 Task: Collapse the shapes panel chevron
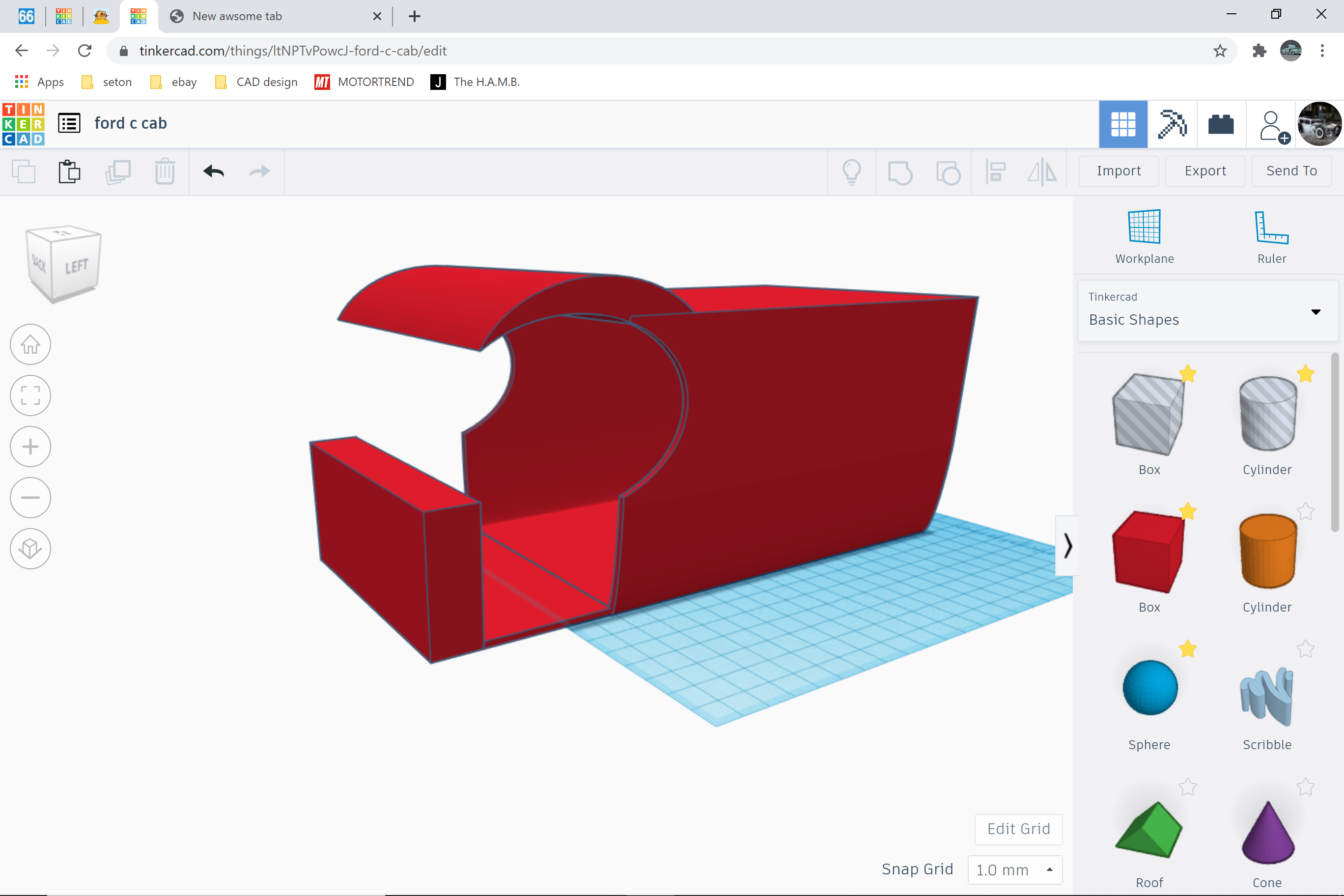pyautogui.click(x=1067, y=545)
